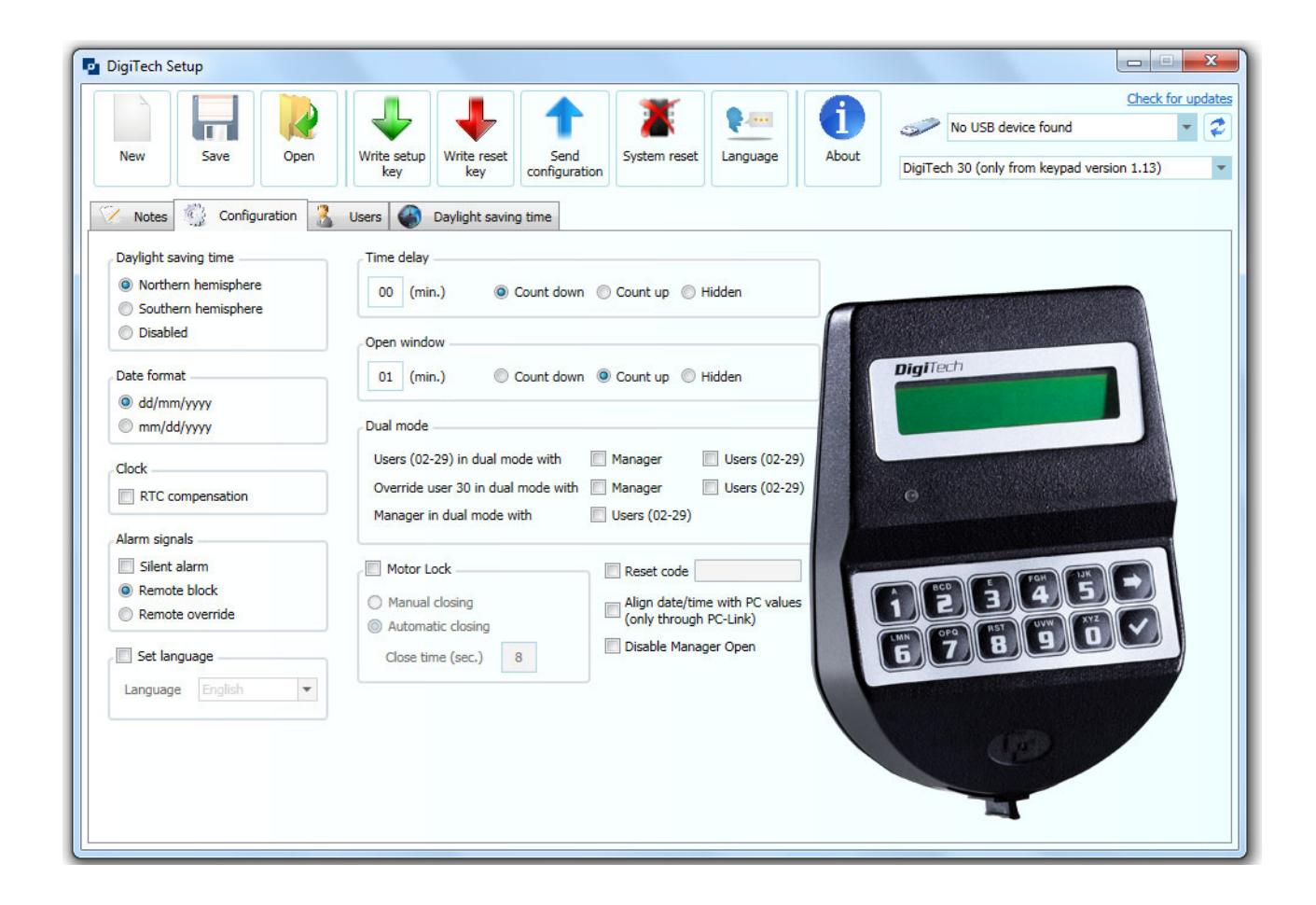Select Manual closing option

pos(375,603)
